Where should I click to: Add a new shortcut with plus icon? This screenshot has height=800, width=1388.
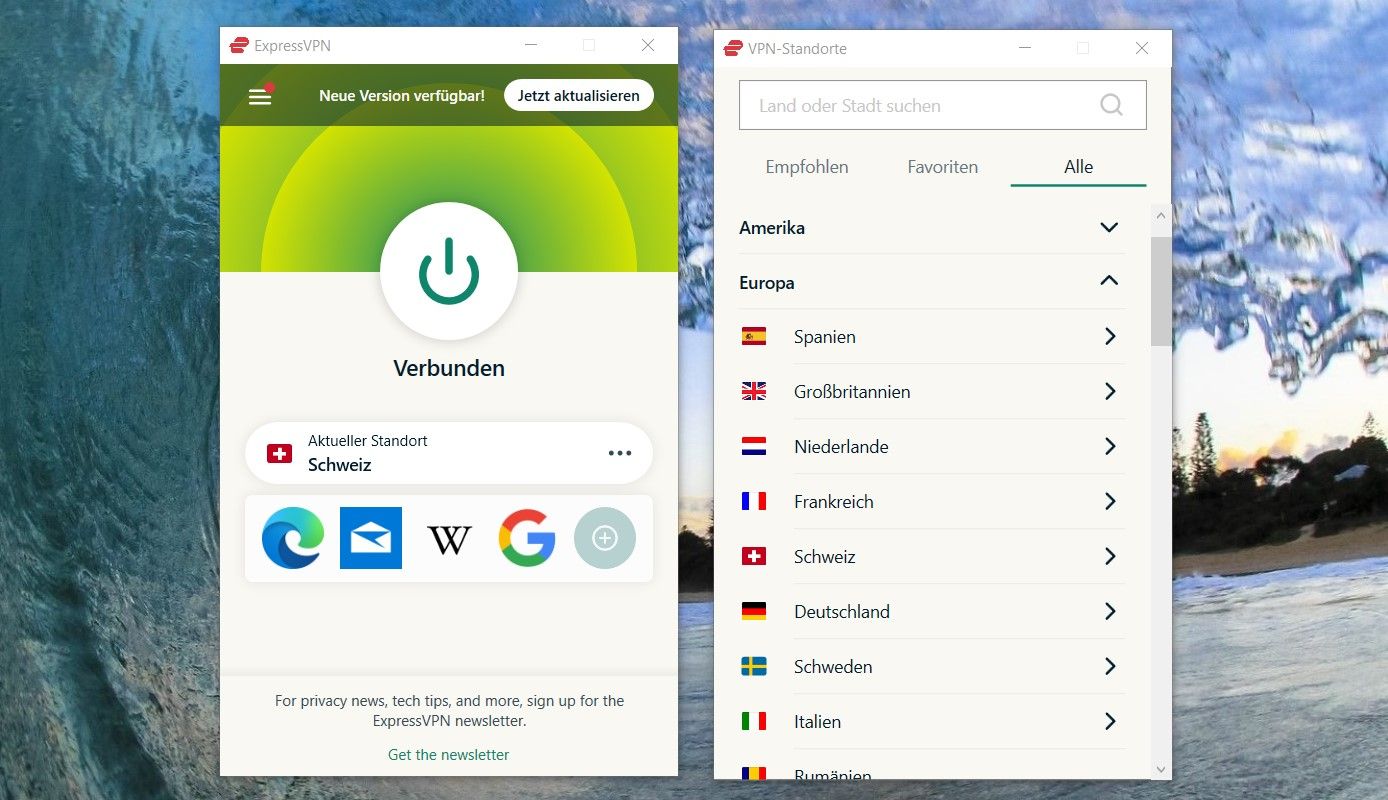pos(605,538)
